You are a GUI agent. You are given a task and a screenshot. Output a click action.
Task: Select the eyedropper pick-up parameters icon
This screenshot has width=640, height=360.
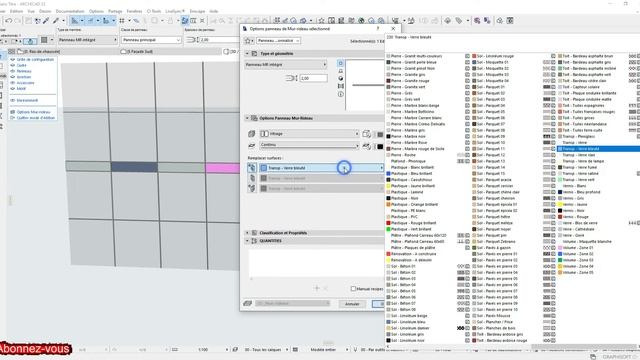click(x=46, y=20)
